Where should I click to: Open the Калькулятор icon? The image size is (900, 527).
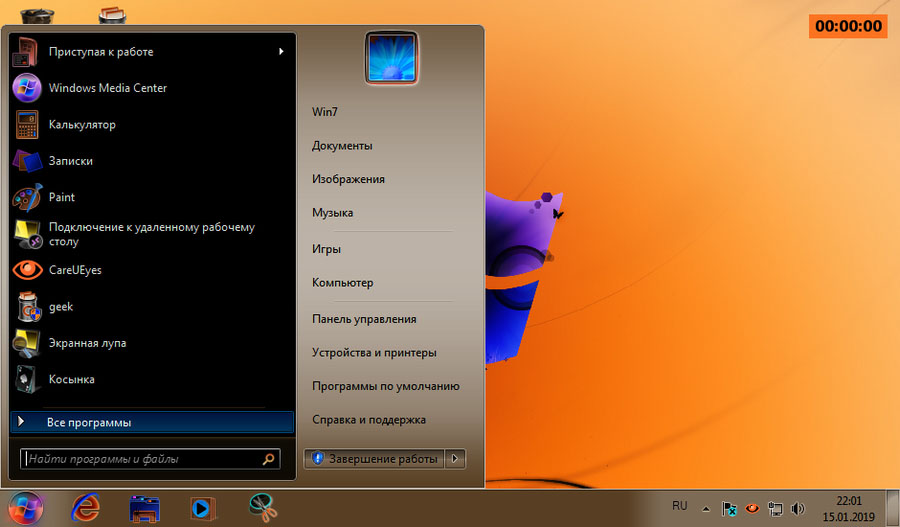26,125
